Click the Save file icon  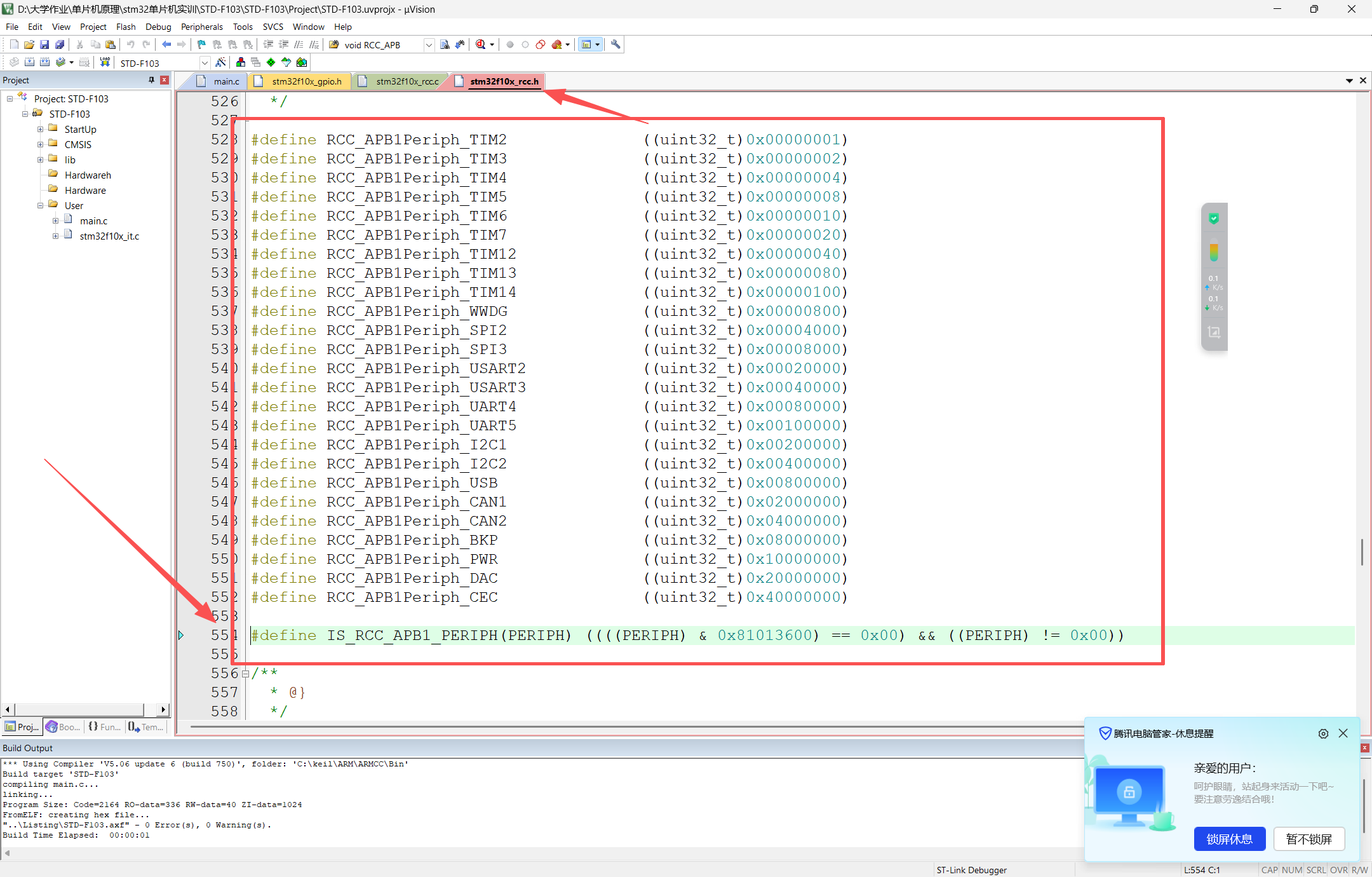[x=44, y=44]
